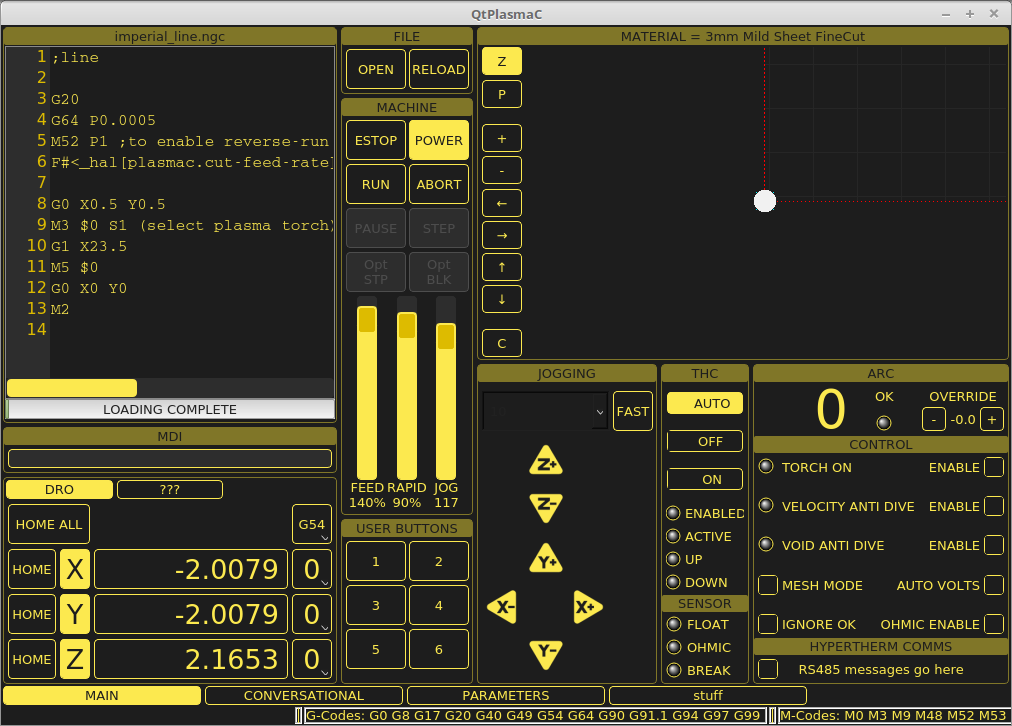Viewport: 1012px width, 726px height.
Task: Decrease arc override with minus button
Action: pyautogui.click(x=933, y=419)
